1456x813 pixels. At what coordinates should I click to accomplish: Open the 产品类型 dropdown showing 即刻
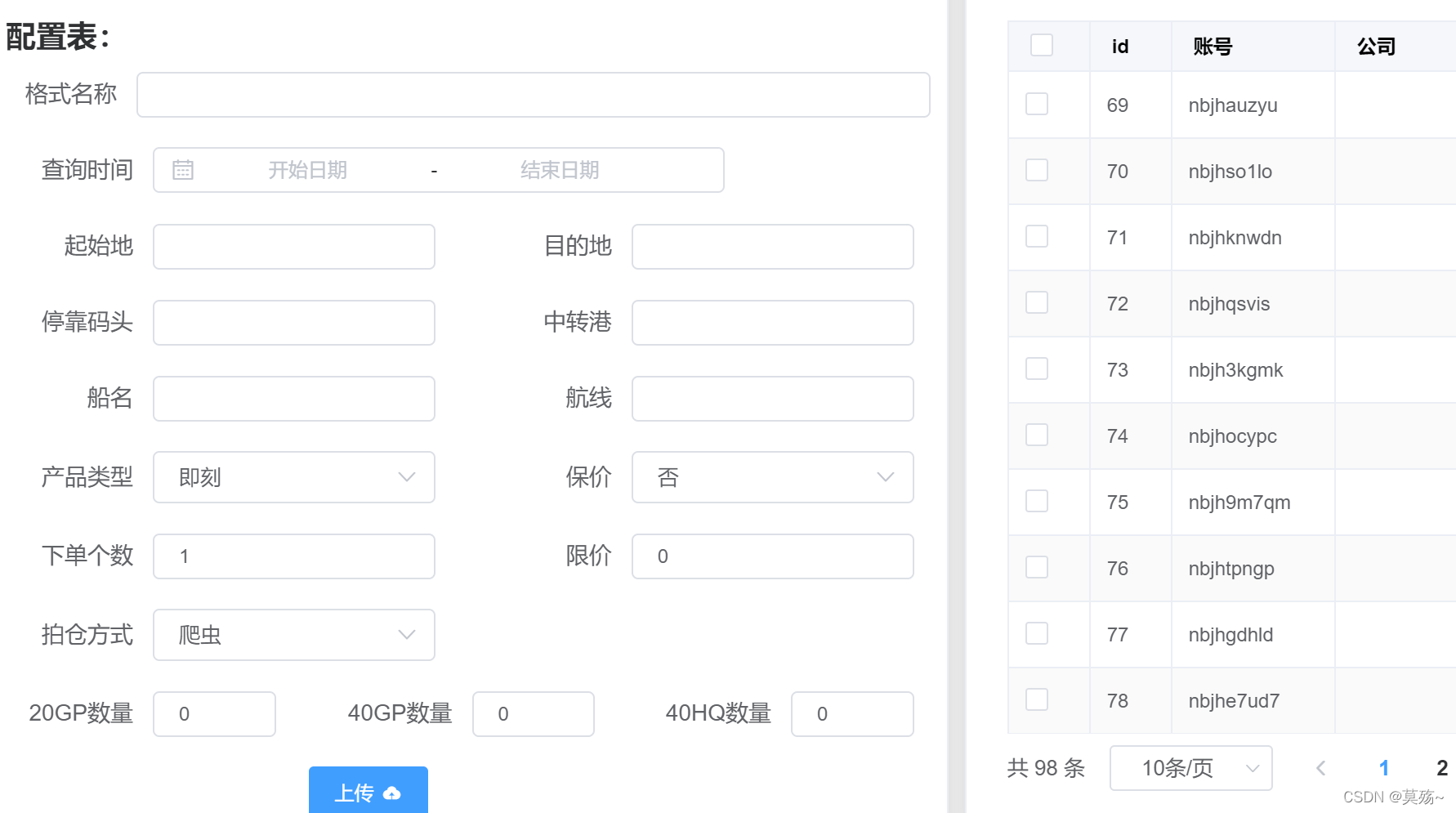[294, 477]
